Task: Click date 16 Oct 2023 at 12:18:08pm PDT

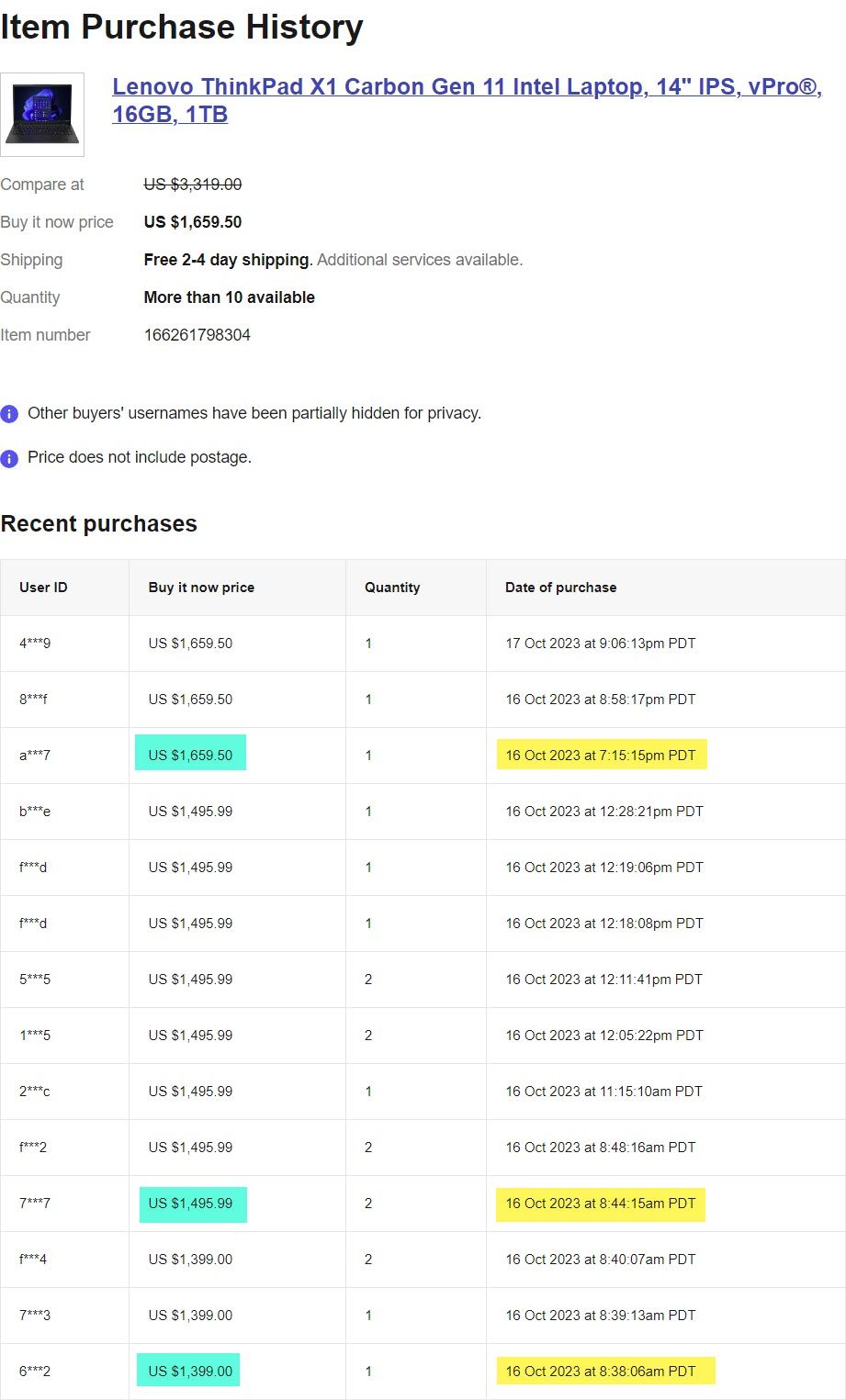Action: [604, 924]
